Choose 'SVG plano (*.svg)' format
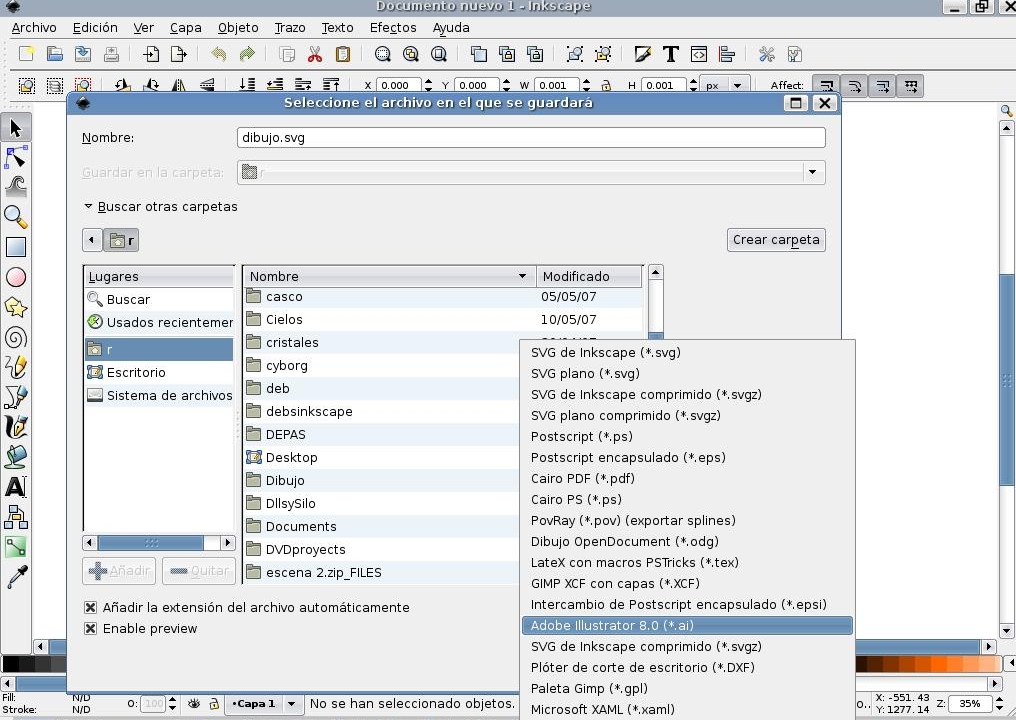The image size is (1016, 720). (x=687, y=373)
